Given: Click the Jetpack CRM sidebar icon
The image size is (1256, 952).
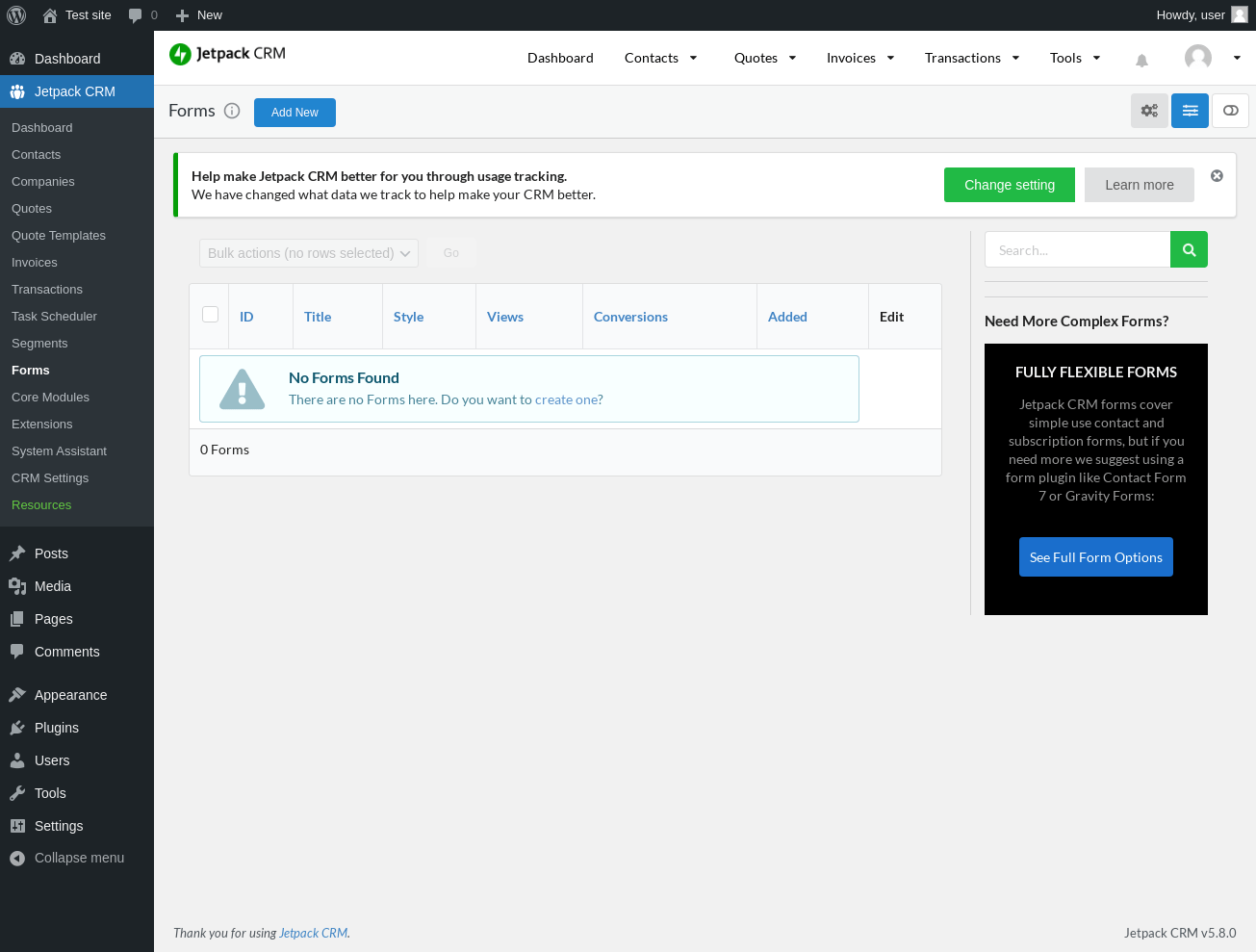Looking at the screenshot, I should pos(17,91).
